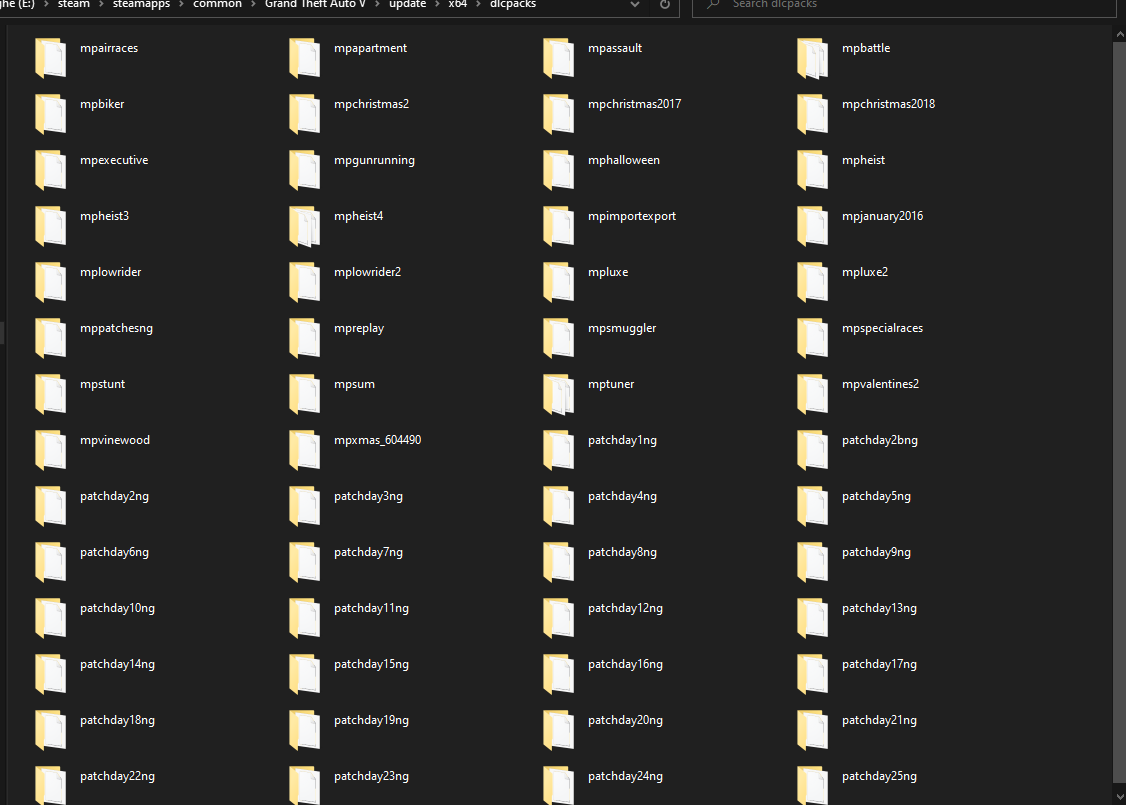Select the mpsum folder name

point(354,384)
